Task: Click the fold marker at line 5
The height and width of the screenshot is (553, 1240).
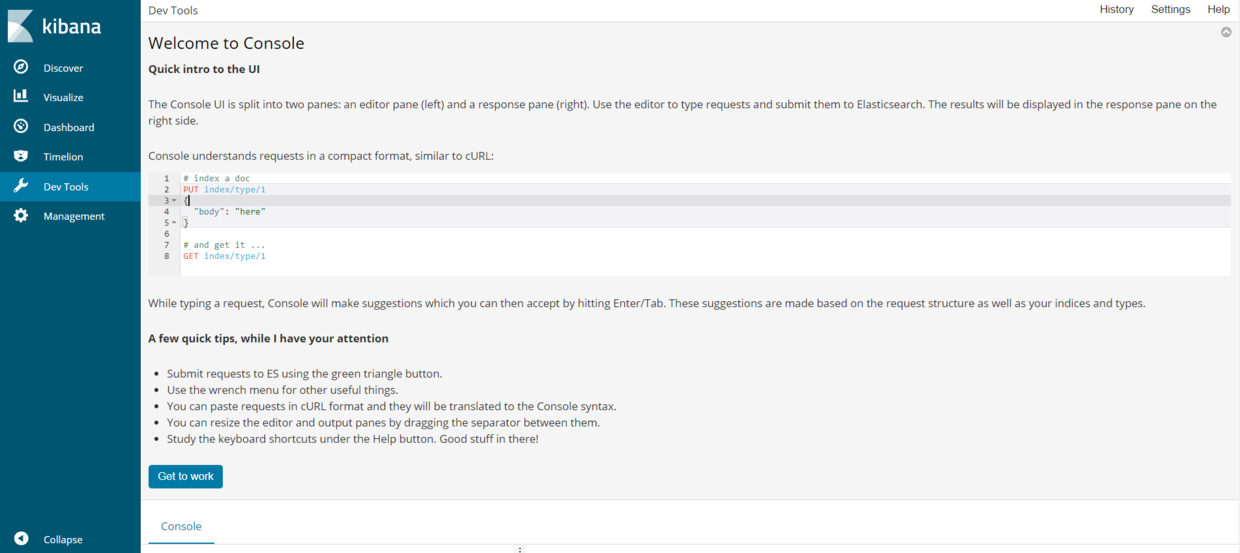Action: point(174,223)
